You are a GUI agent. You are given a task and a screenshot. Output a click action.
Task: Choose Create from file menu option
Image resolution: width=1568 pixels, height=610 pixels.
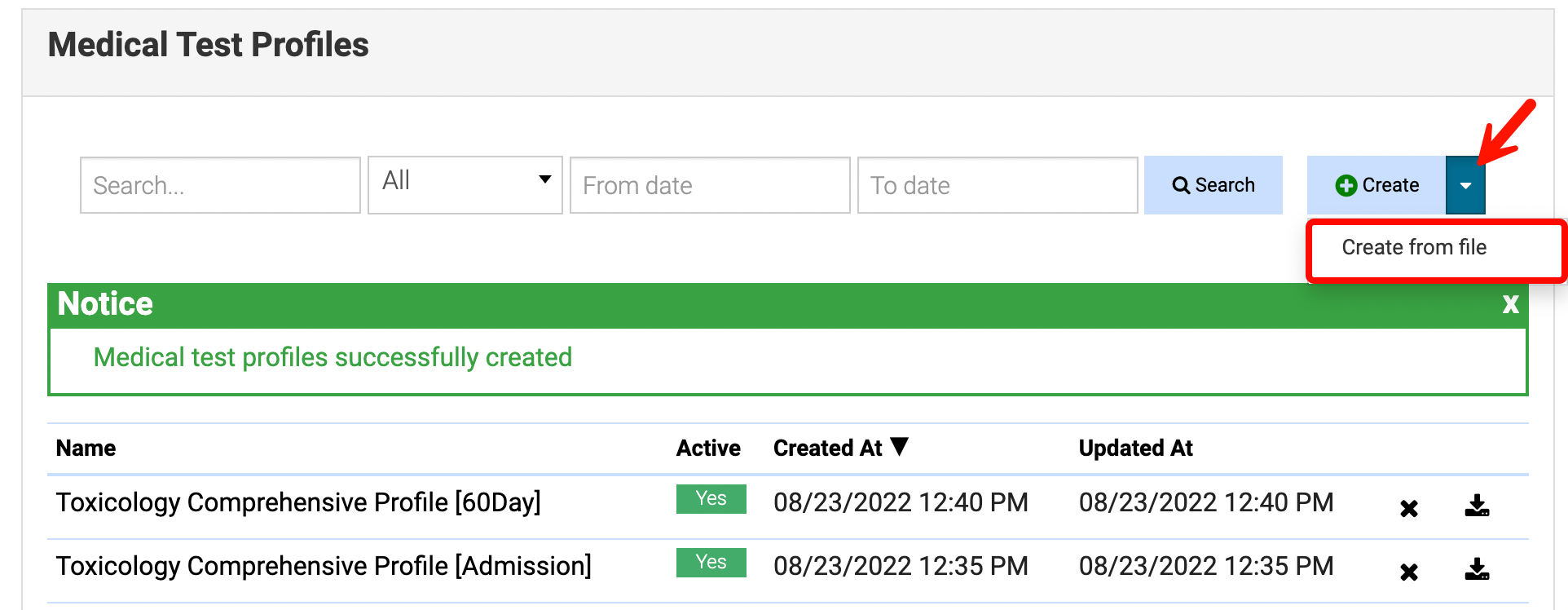(1414, 247)
